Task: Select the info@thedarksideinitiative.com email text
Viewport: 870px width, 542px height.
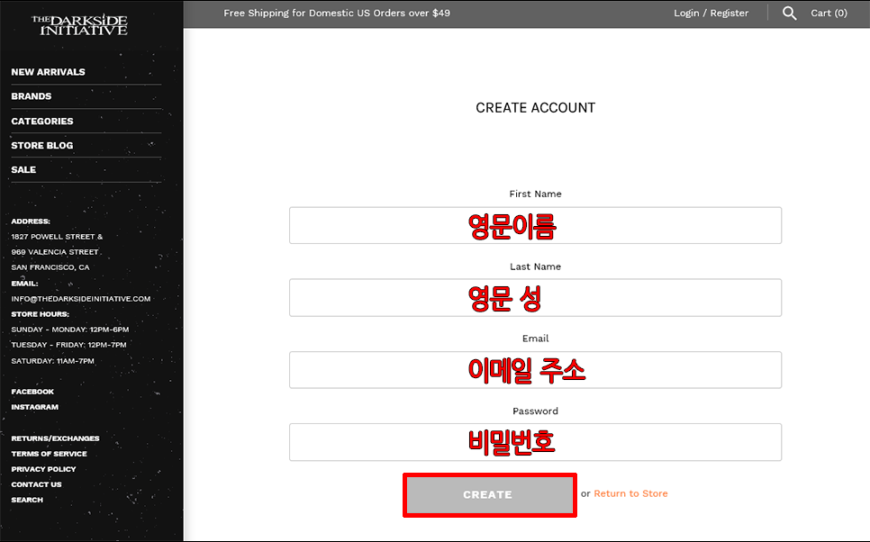Action: [x=80, y=299]
